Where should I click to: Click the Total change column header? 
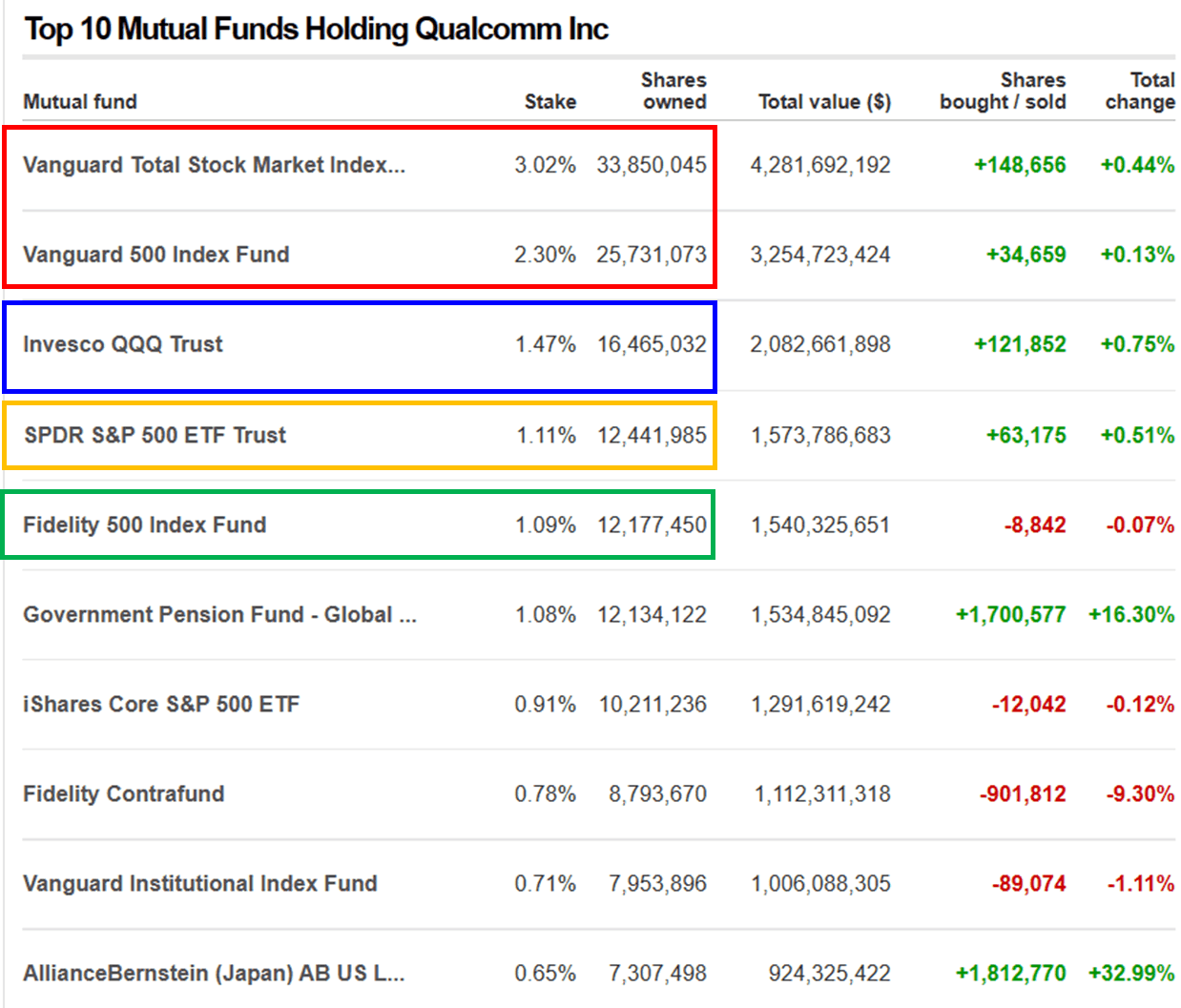pos(1140,91)
